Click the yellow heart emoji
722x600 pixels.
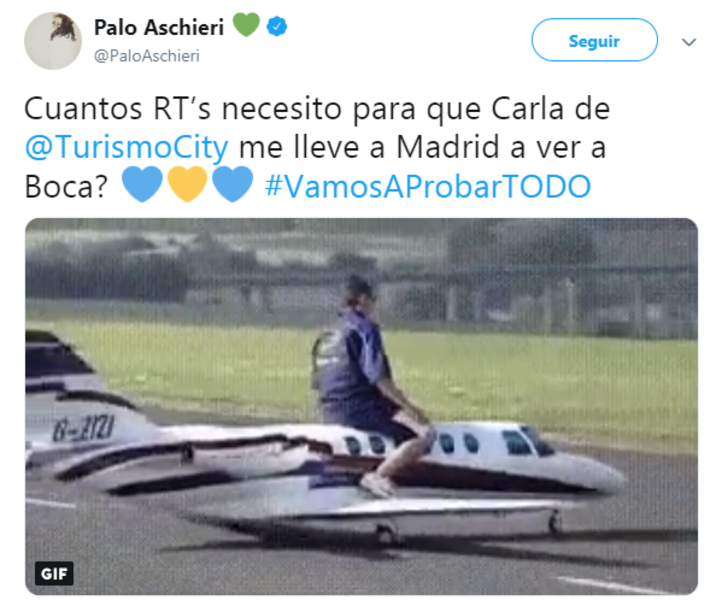coord(187,184)
